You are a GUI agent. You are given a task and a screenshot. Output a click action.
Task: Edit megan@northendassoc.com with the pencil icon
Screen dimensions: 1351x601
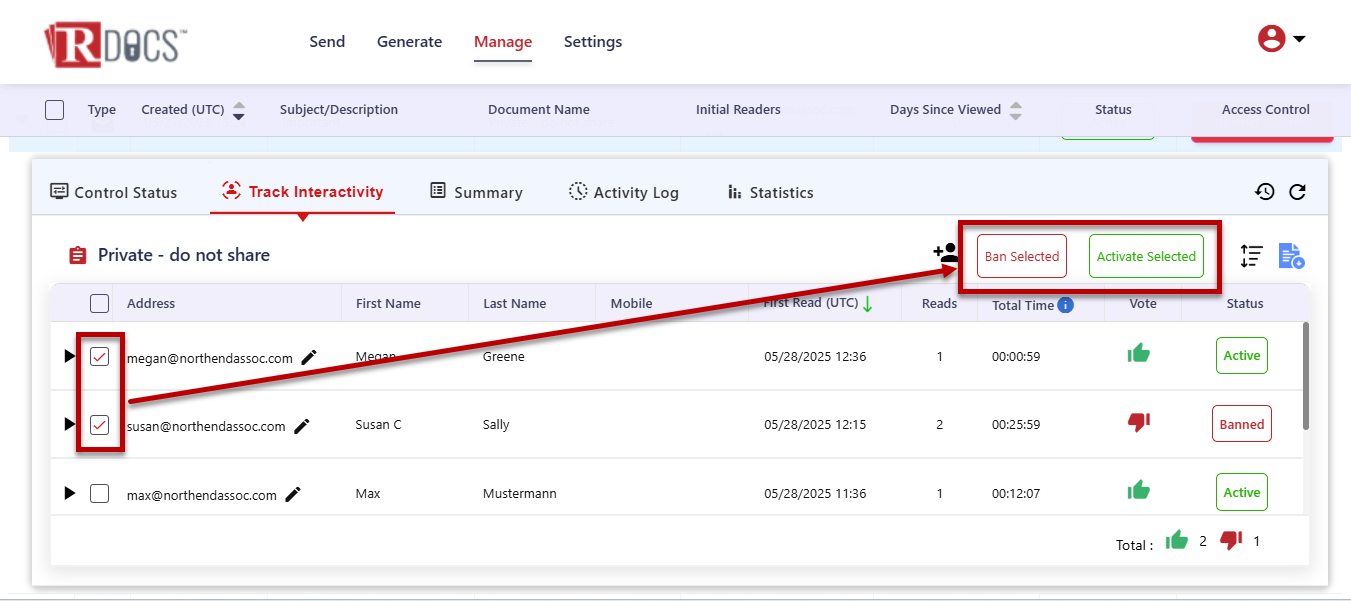(309, 357)
